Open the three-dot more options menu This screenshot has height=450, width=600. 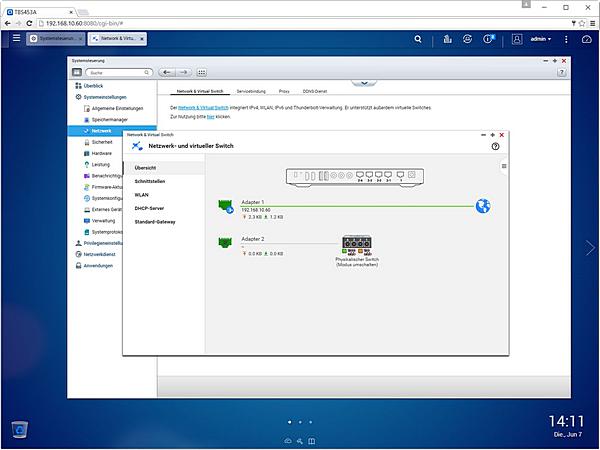pos(566,39)
